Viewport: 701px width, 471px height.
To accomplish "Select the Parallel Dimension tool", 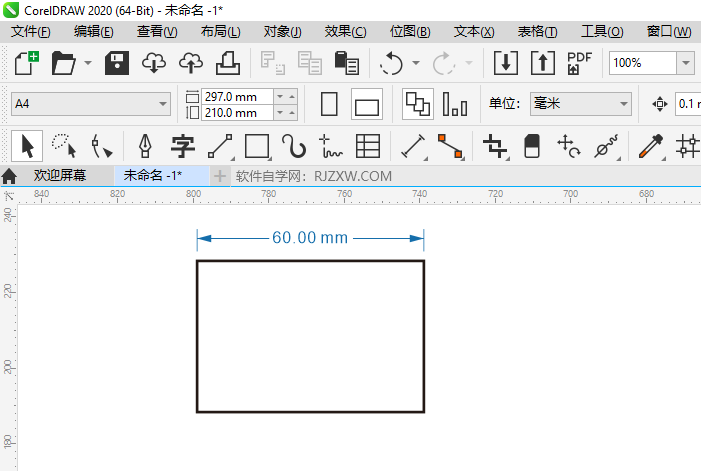I will 414,146.
